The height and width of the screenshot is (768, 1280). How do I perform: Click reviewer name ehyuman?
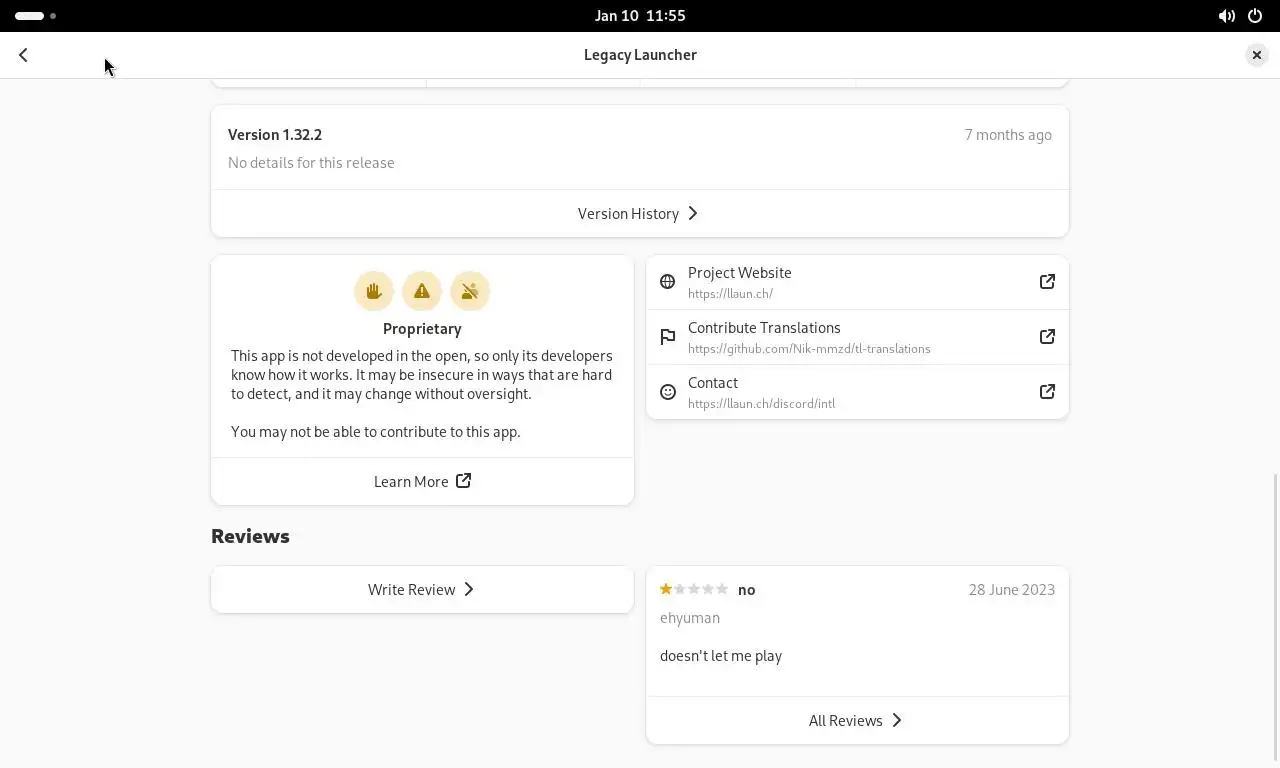[x=690, y=617]
